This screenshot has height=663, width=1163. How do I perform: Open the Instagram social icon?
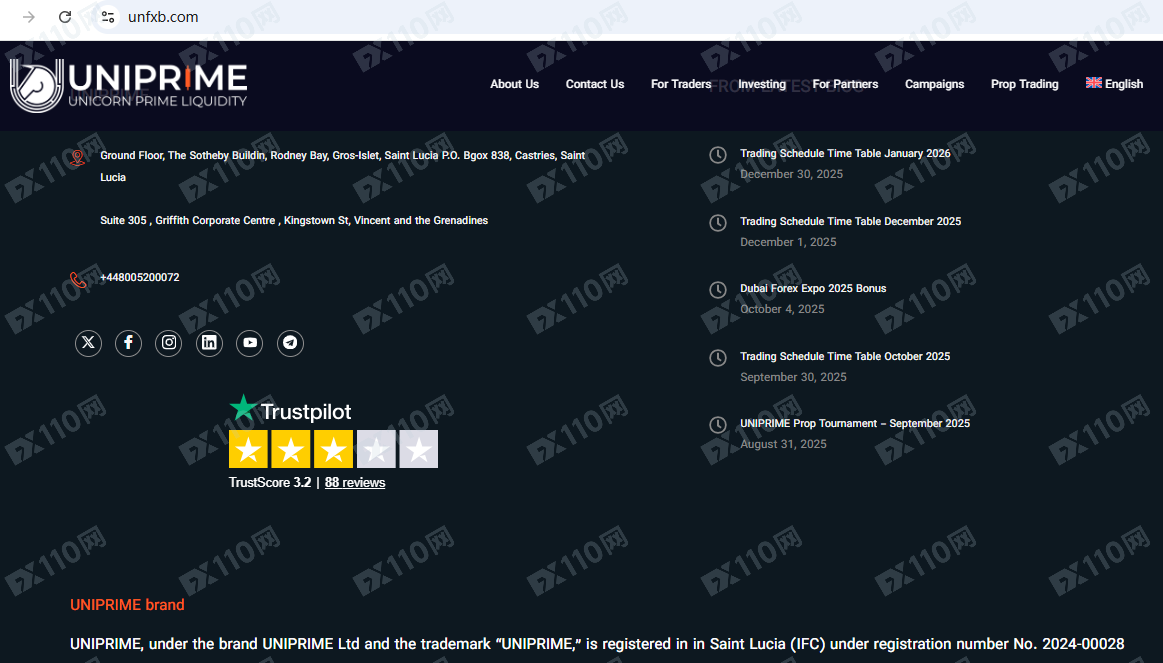point(169,343)
